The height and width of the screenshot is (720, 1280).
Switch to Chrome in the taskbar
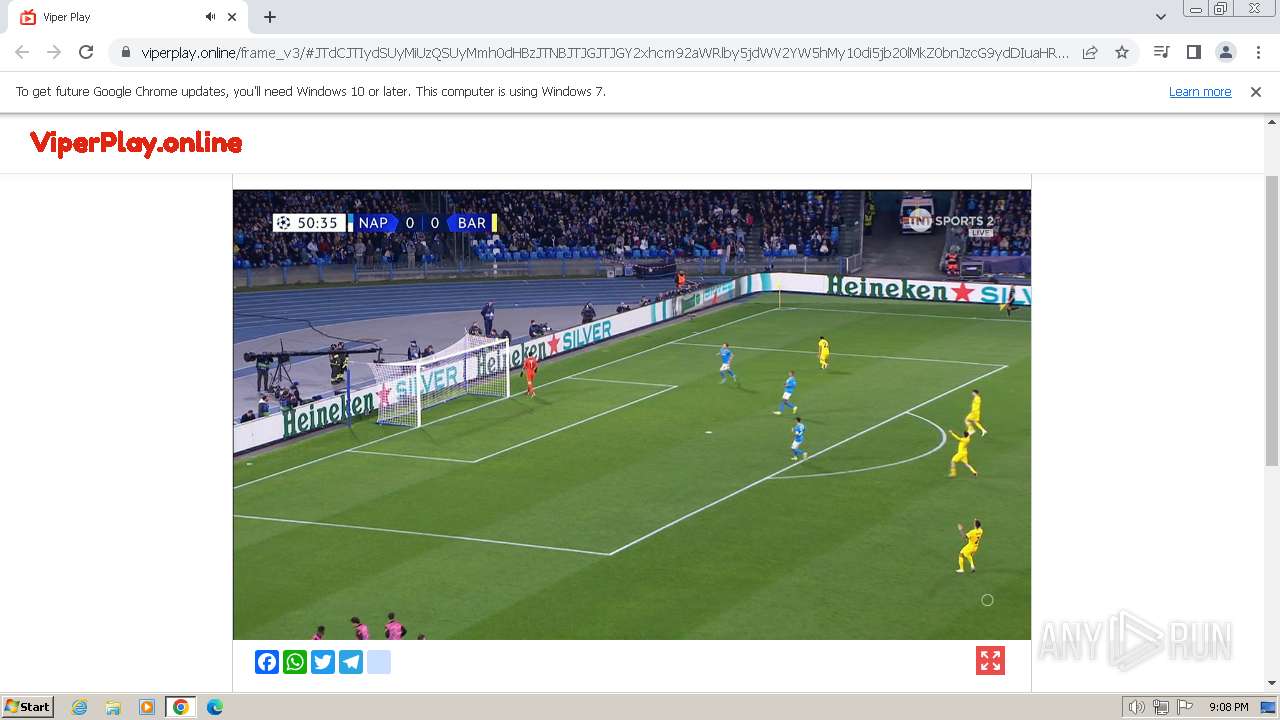181,707
